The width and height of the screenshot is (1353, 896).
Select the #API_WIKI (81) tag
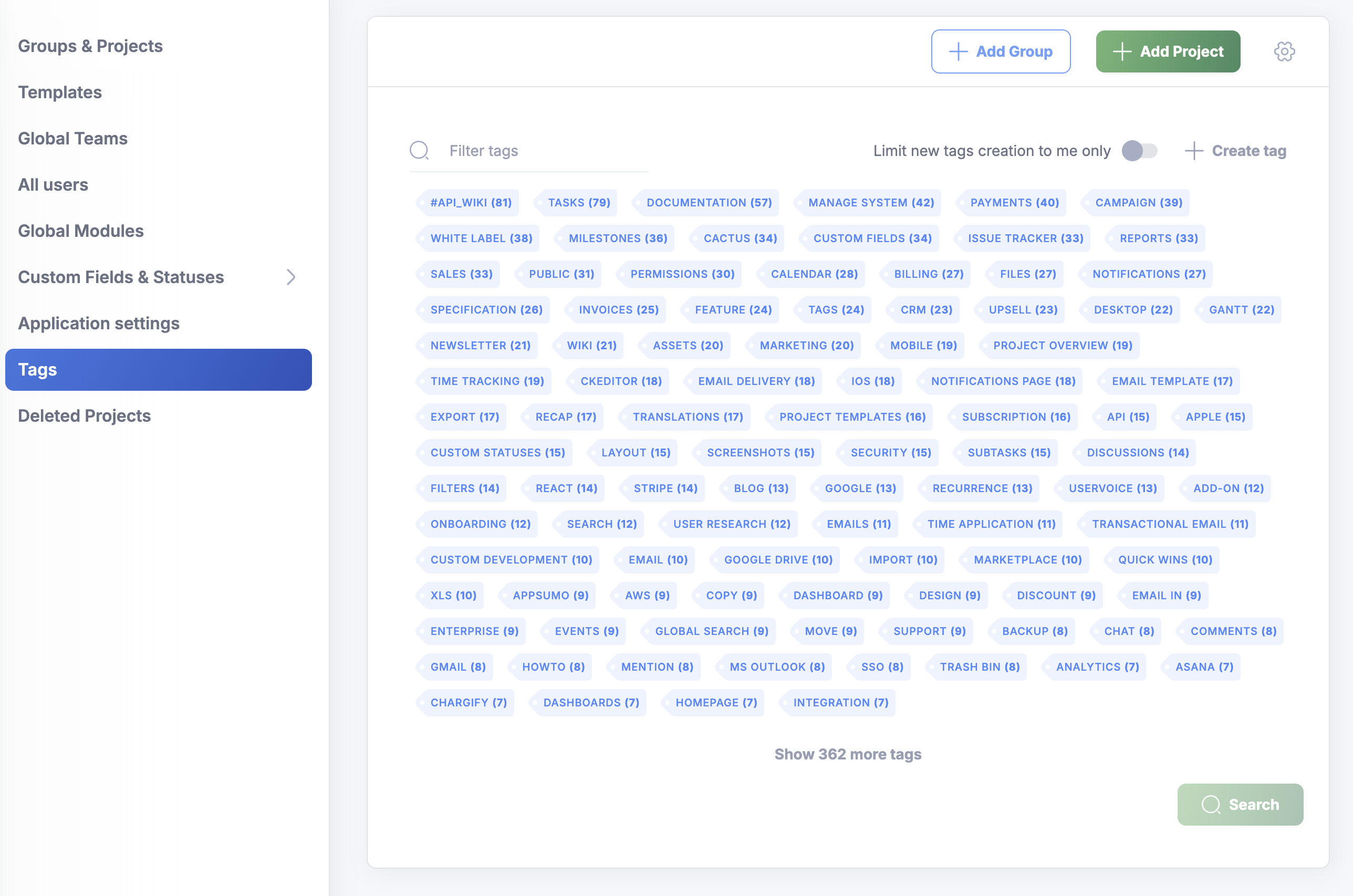click(470, 203)
